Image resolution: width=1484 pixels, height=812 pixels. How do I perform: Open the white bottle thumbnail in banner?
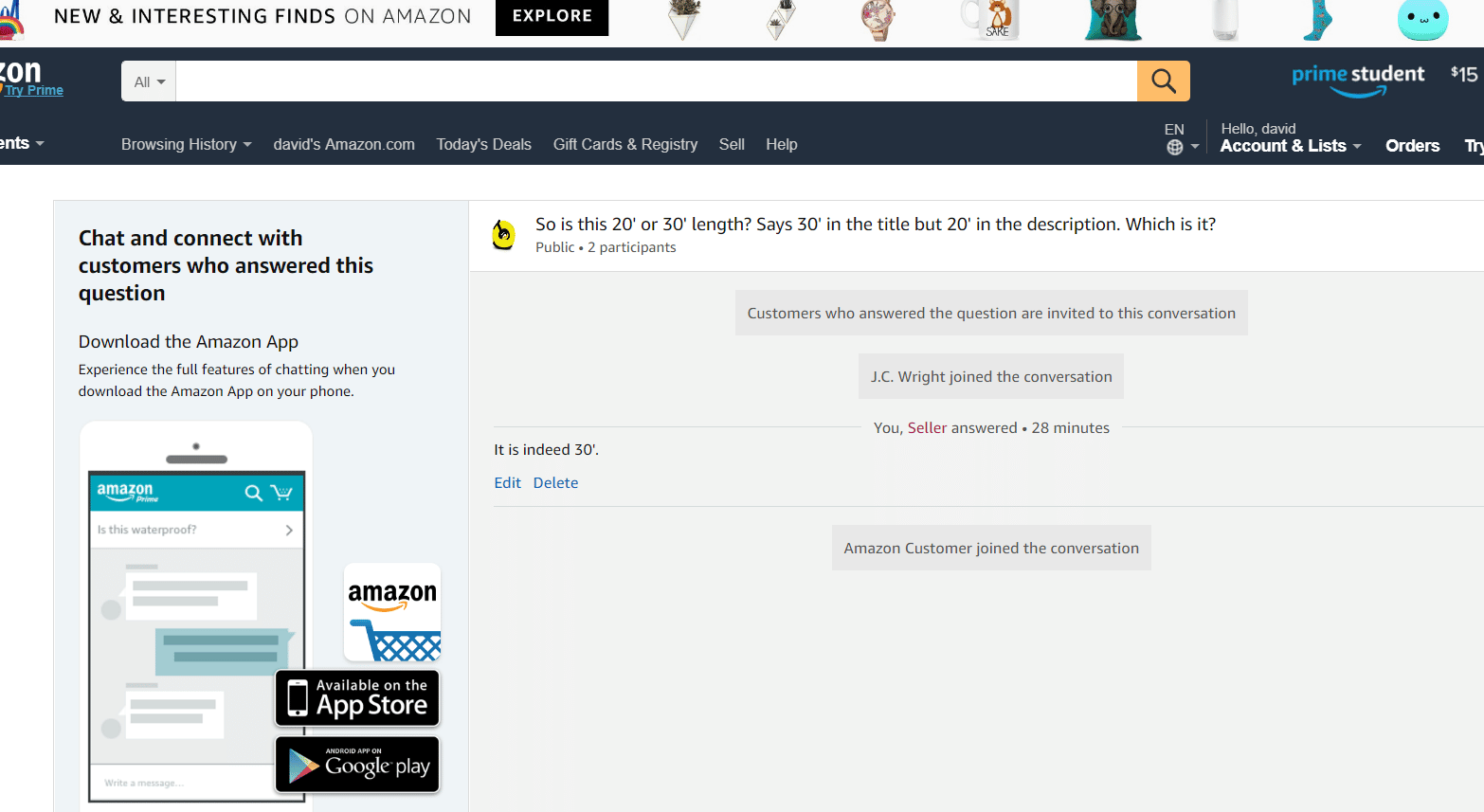coord(1225,20)
